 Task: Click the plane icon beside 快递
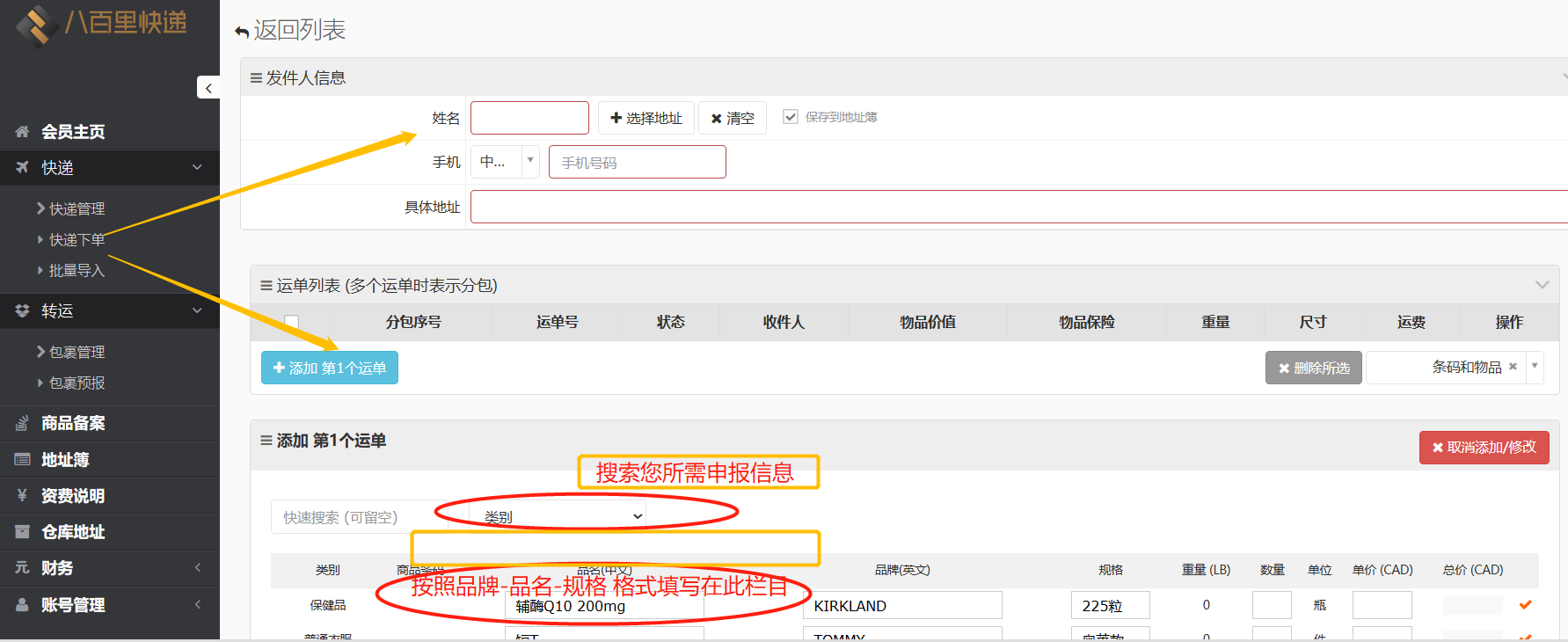tap(22, 167)
